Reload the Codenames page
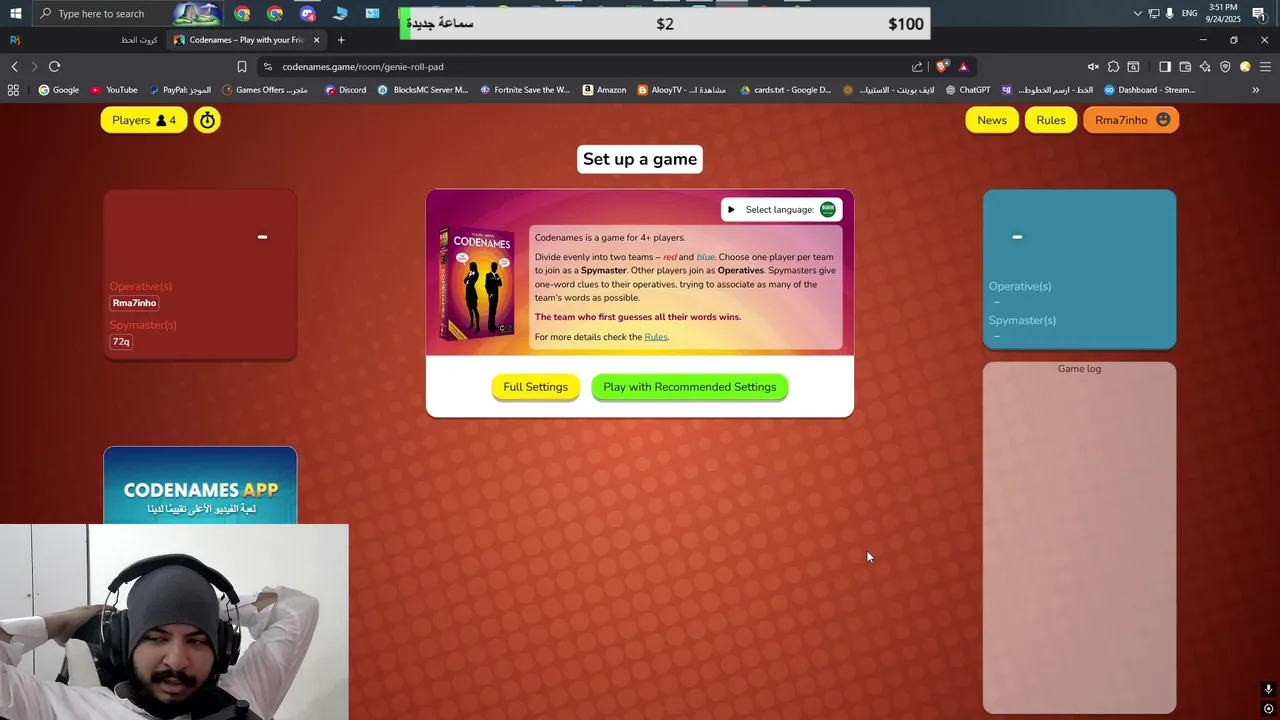Viewport: 1280px width, 720px height. [x=54, y=67]
